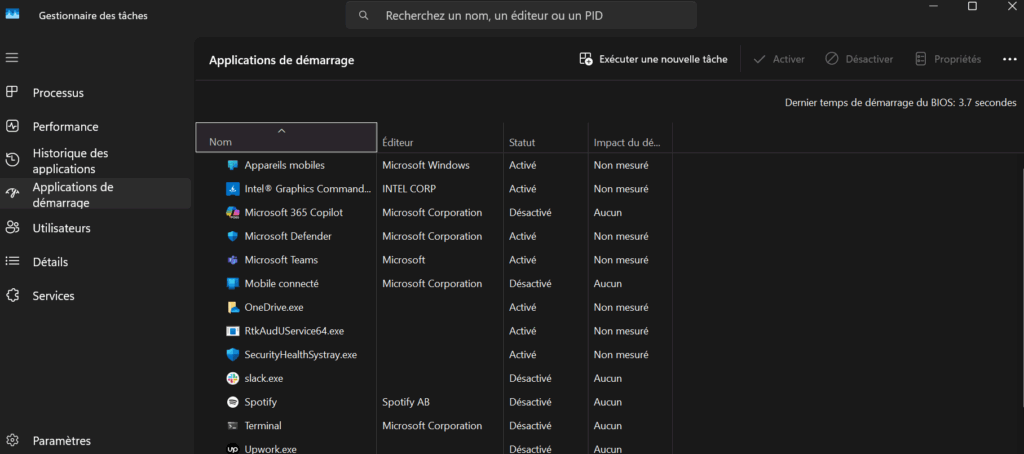The height and width of the screenshot is (454, 1024).
Task: Select the Intel® Graphics Command row name
Action: [308, 189]
